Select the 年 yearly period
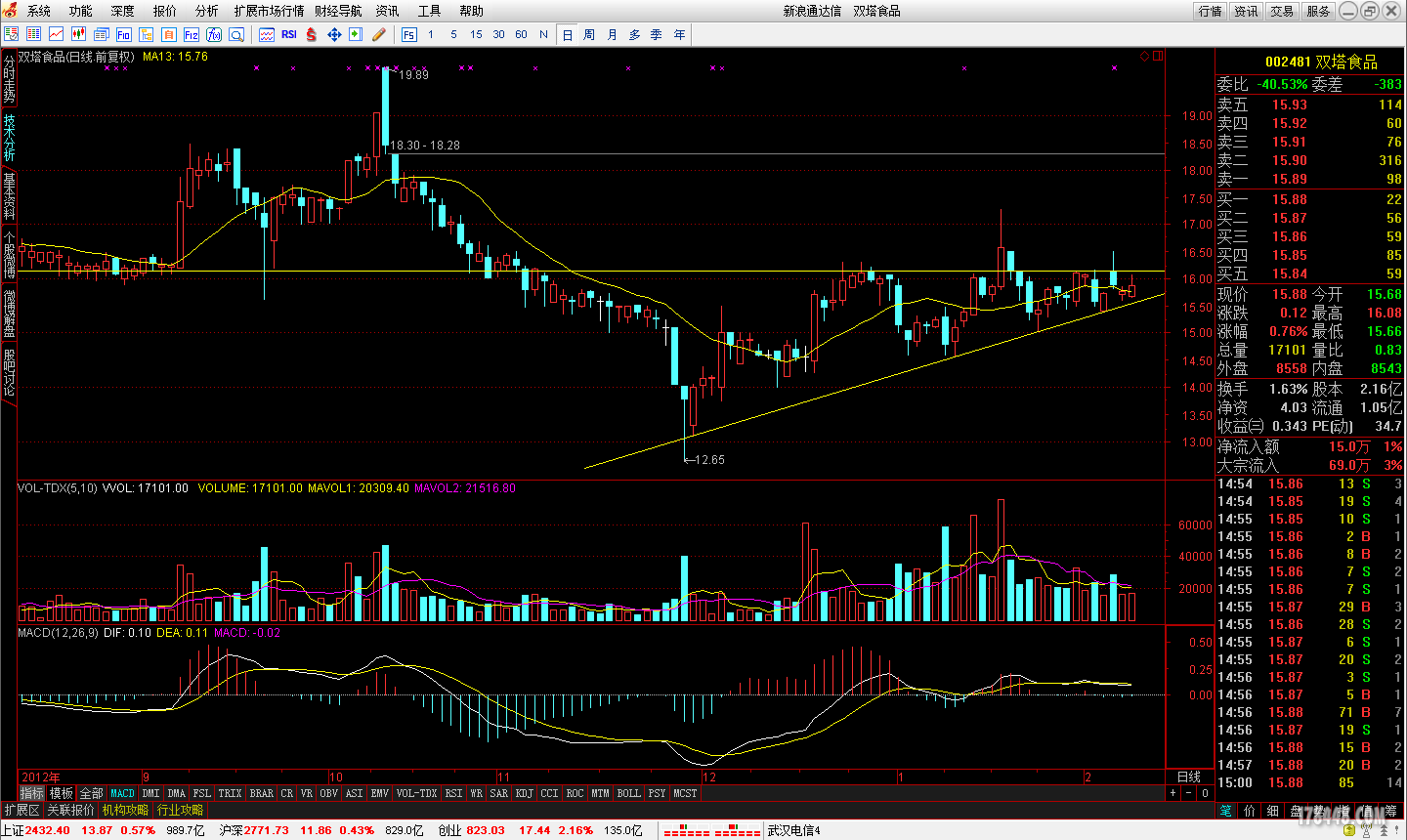The width and height of the screenshot is (1407, 840). [x=679, y=34]
